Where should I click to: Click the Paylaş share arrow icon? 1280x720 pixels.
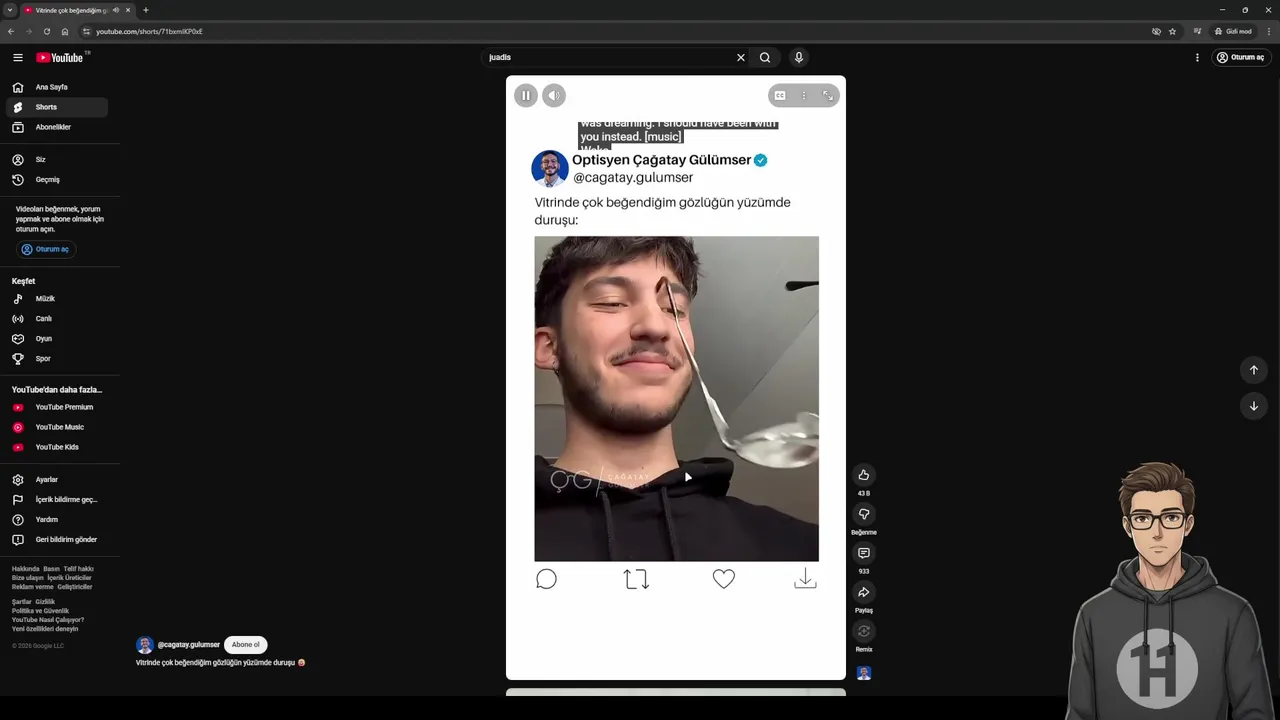tap(864, 592)
